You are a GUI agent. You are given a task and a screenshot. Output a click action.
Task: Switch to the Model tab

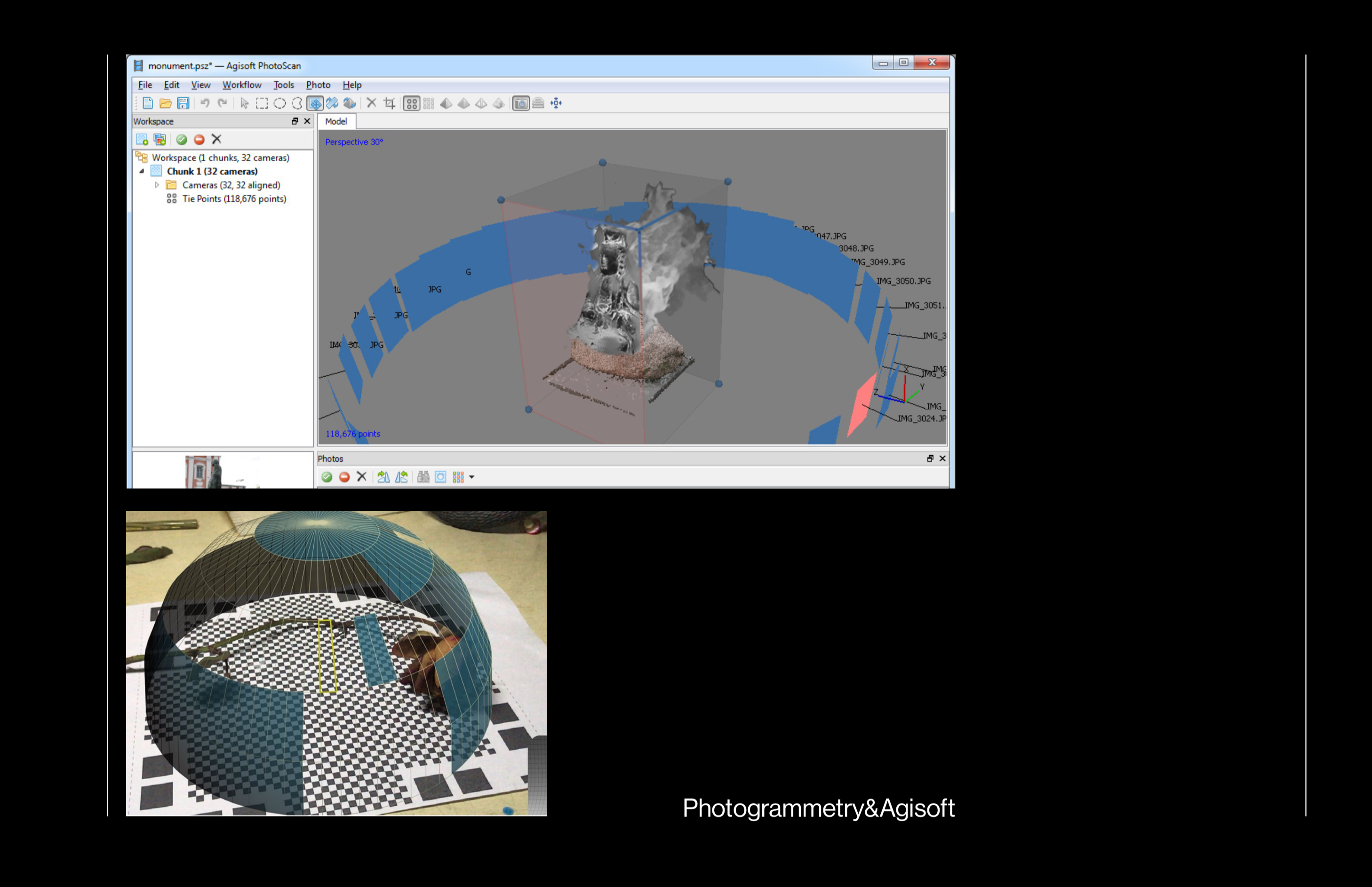(336, 121)
